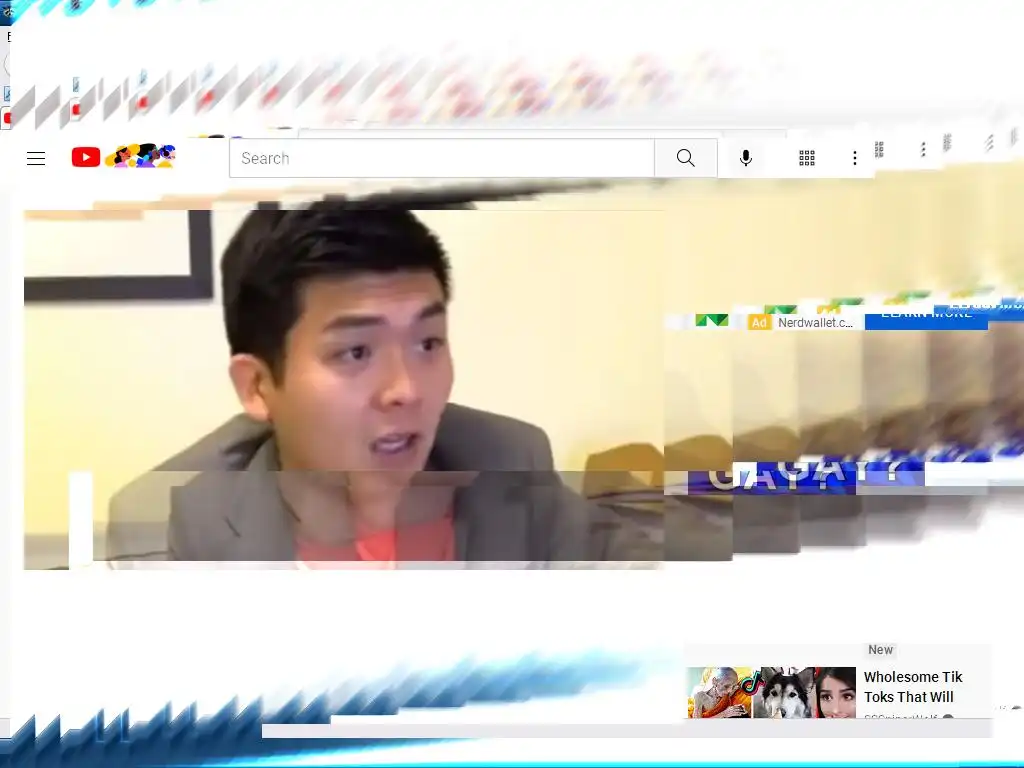The height and width of the screenshot is (768, 1024).
Task: Open Wholesome Tik Toks video thumbnail
Action: pyautogui.click(x=771, y=692)
